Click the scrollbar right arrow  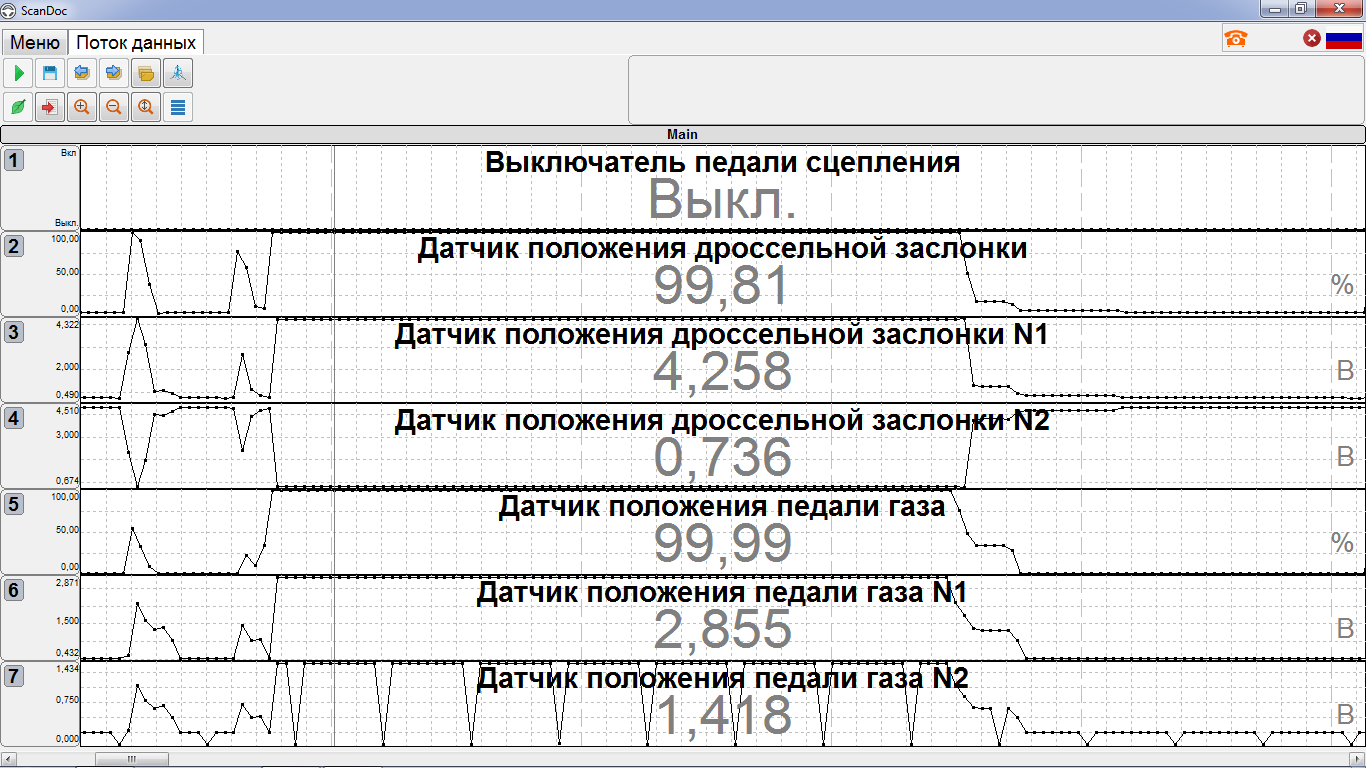[x=1358, y=760]
